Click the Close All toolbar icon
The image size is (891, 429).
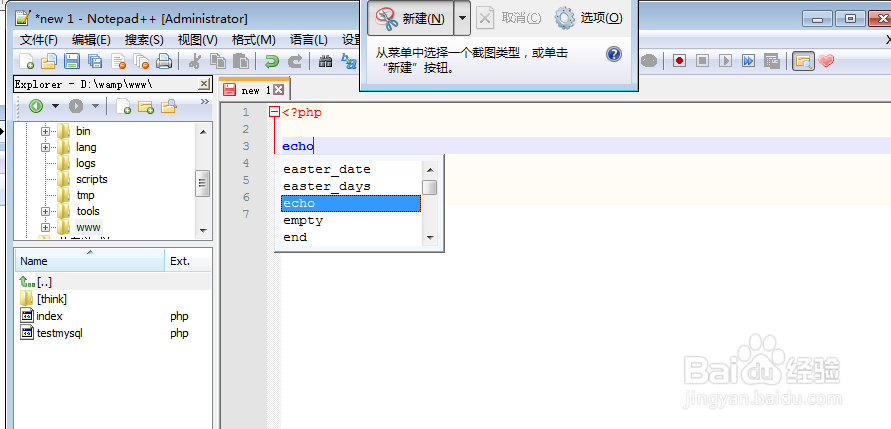click(141, 61)
